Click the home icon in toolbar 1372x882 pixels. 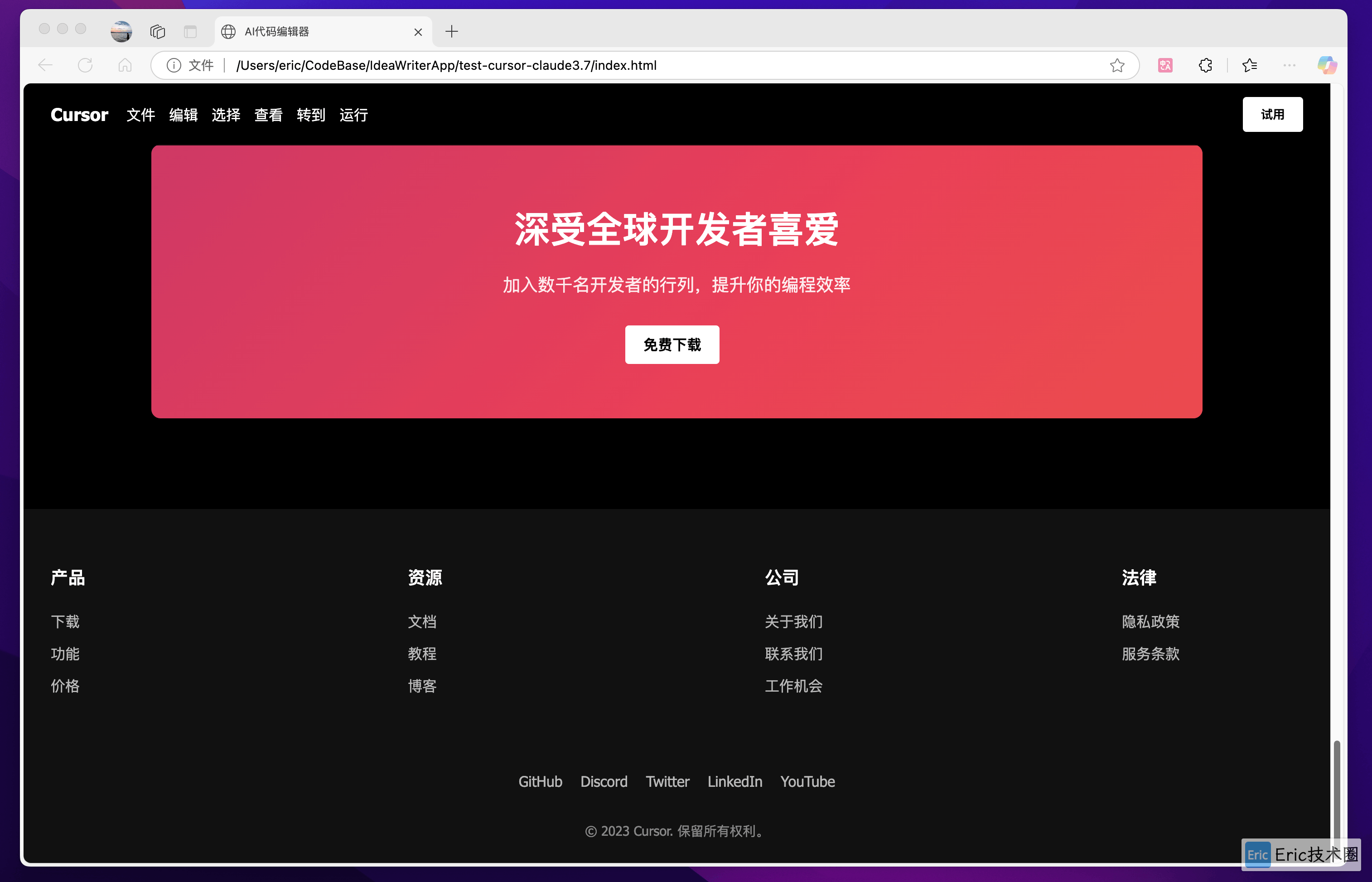pos(125,65)
